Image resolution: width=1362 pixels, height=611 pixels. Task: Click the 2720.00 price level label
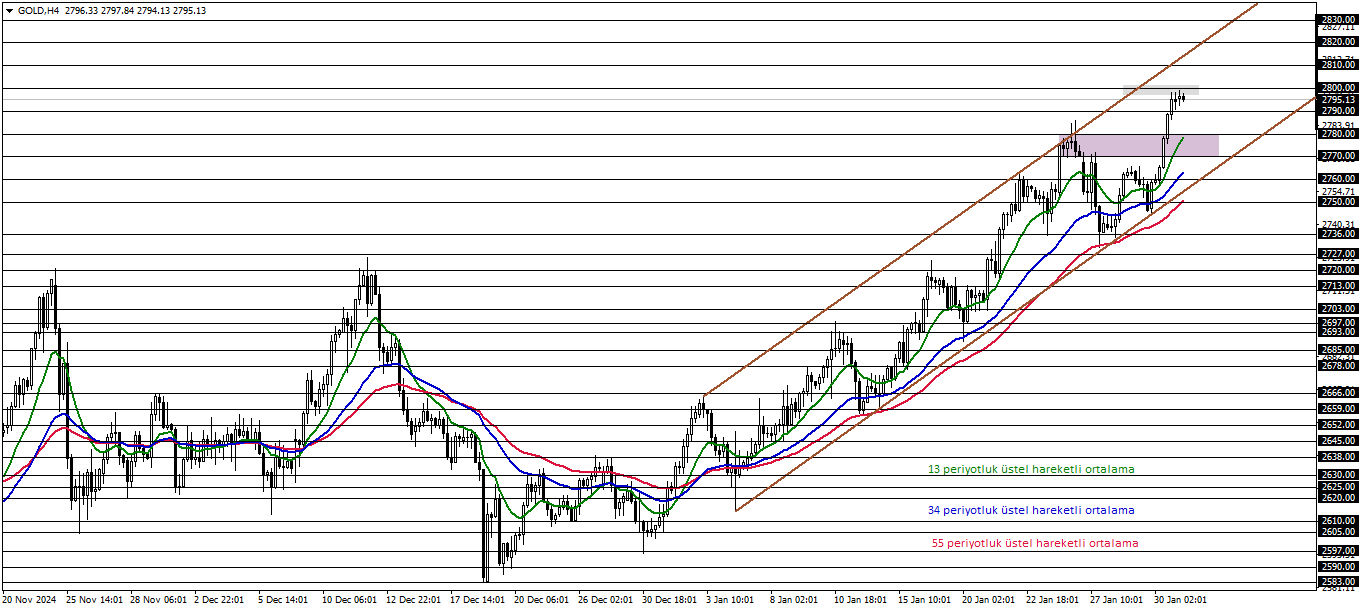(1338, 270)
